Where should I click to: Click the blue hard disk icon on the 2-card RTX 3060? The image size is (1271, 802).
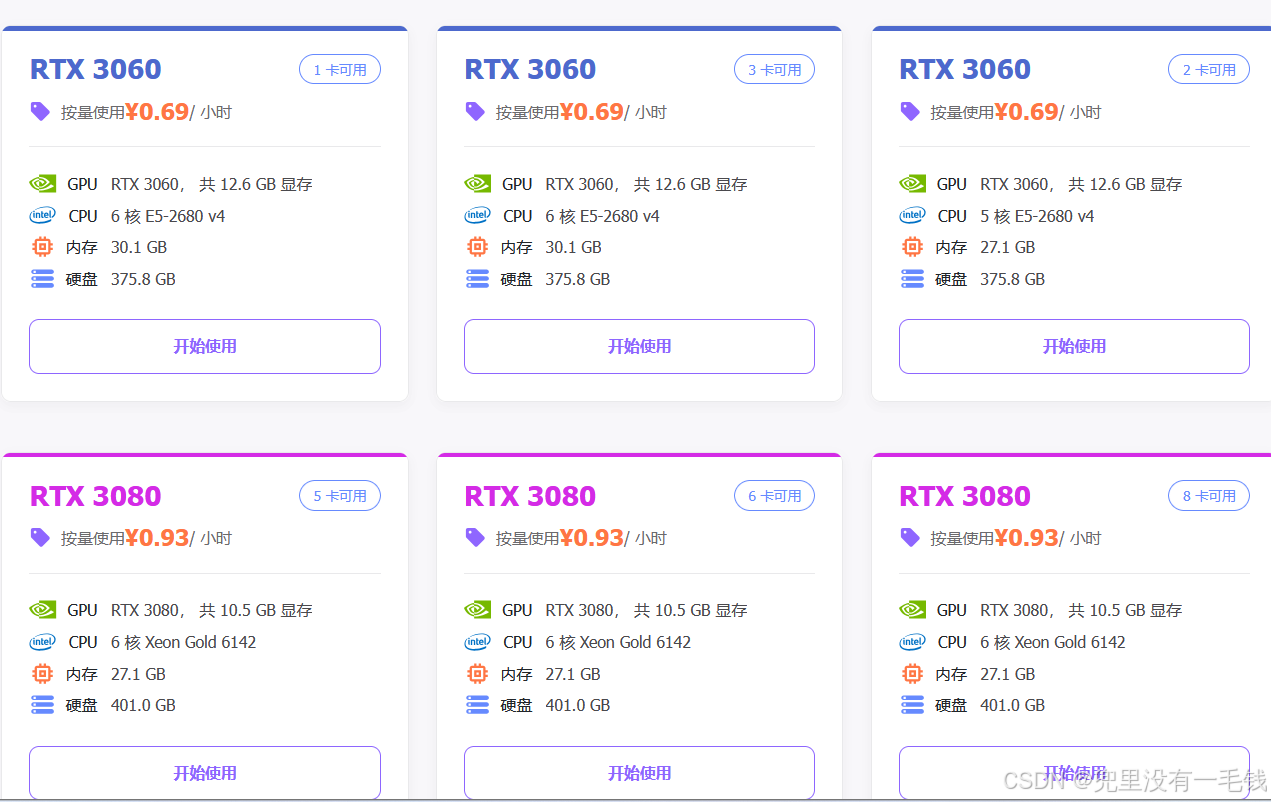pyautogui.click(x=912, y=278)
